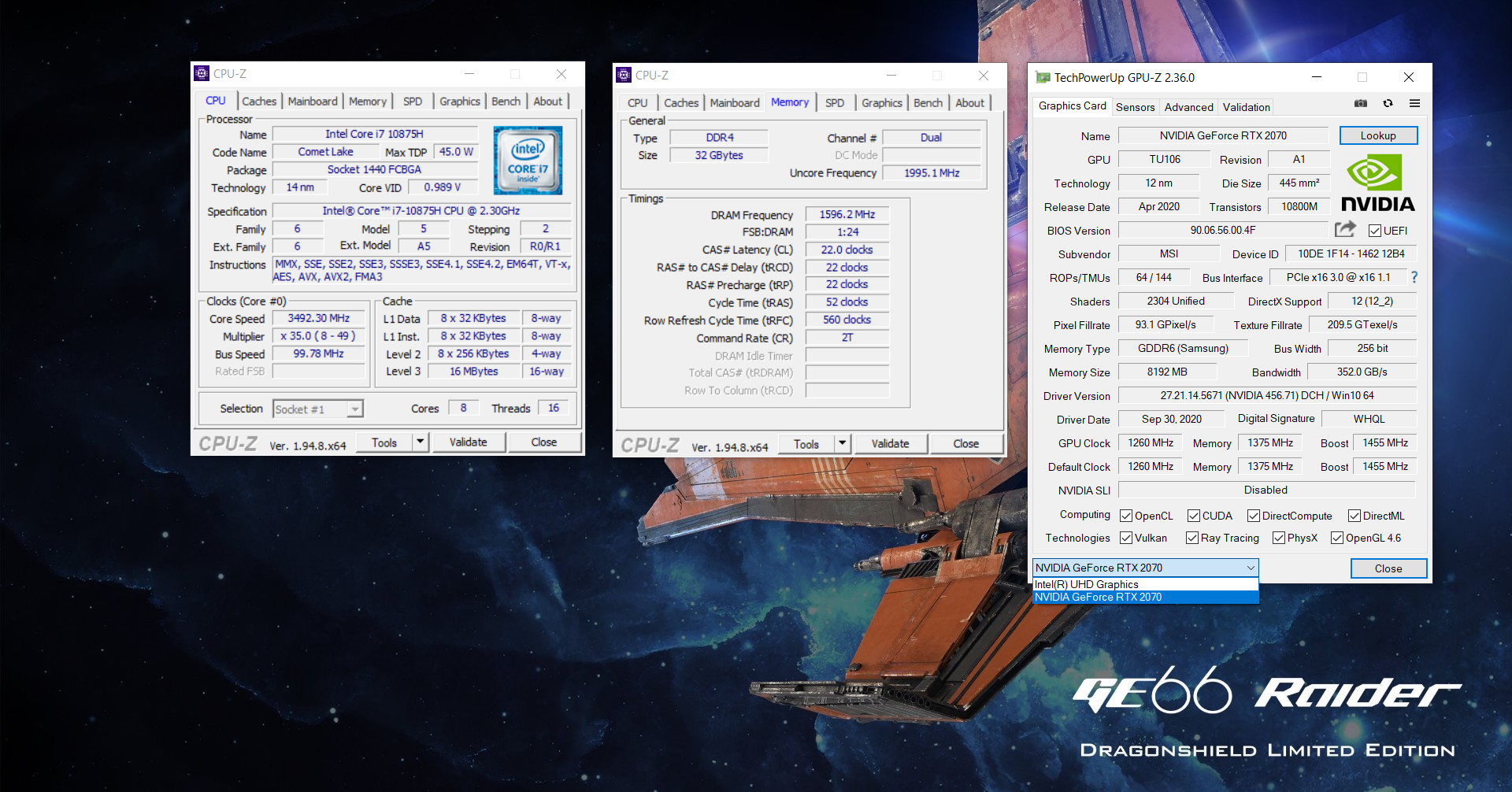Click the Driver Version field in GPU-Z
This screenshot has height=792, width=1512.
1267,395
